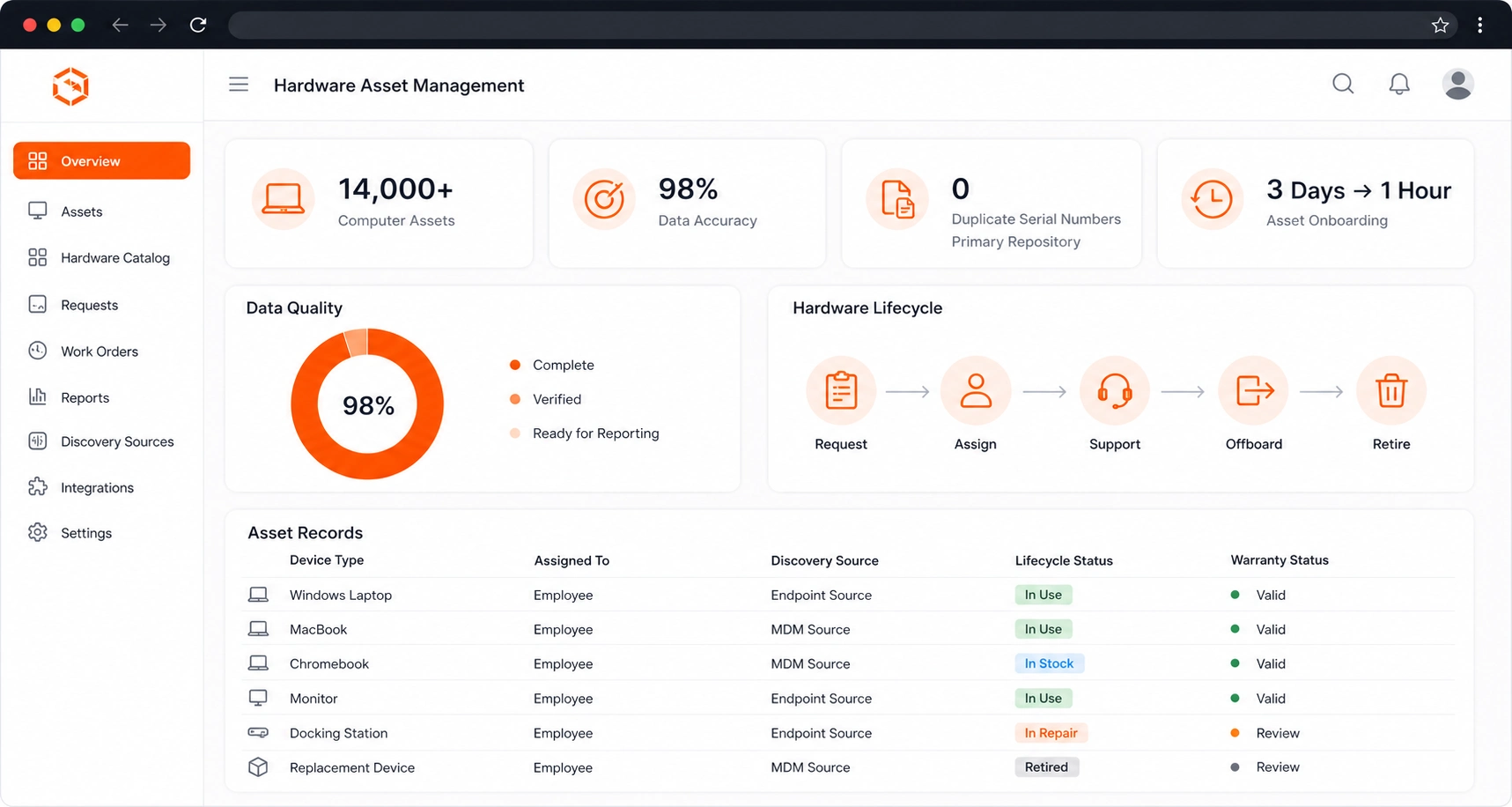Open the hamburger menu icon
This screenshot has width=1512, height=807.
pyautogui.click(x=239, y=85)
